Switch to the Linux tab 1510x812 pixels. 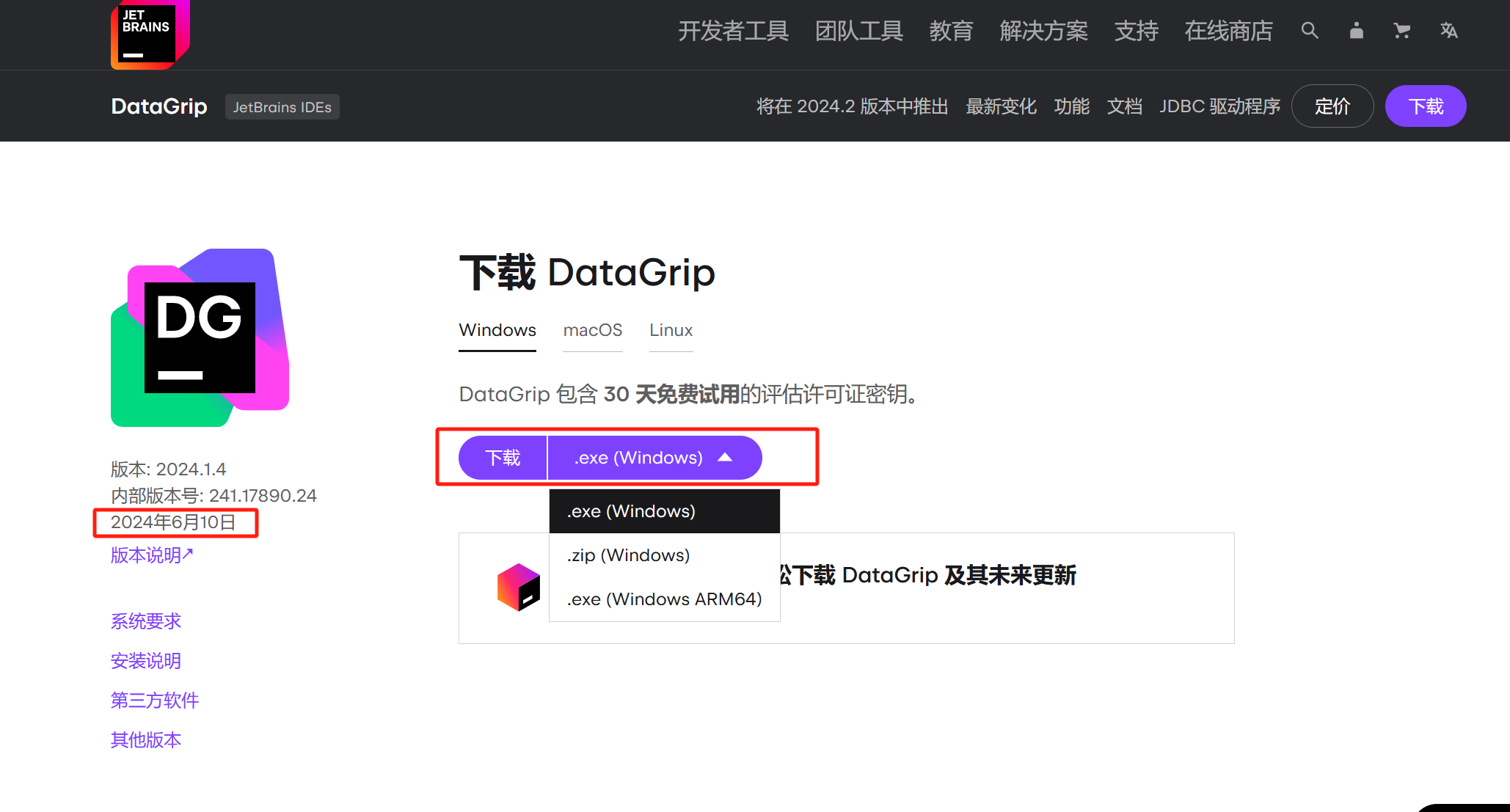671,331
